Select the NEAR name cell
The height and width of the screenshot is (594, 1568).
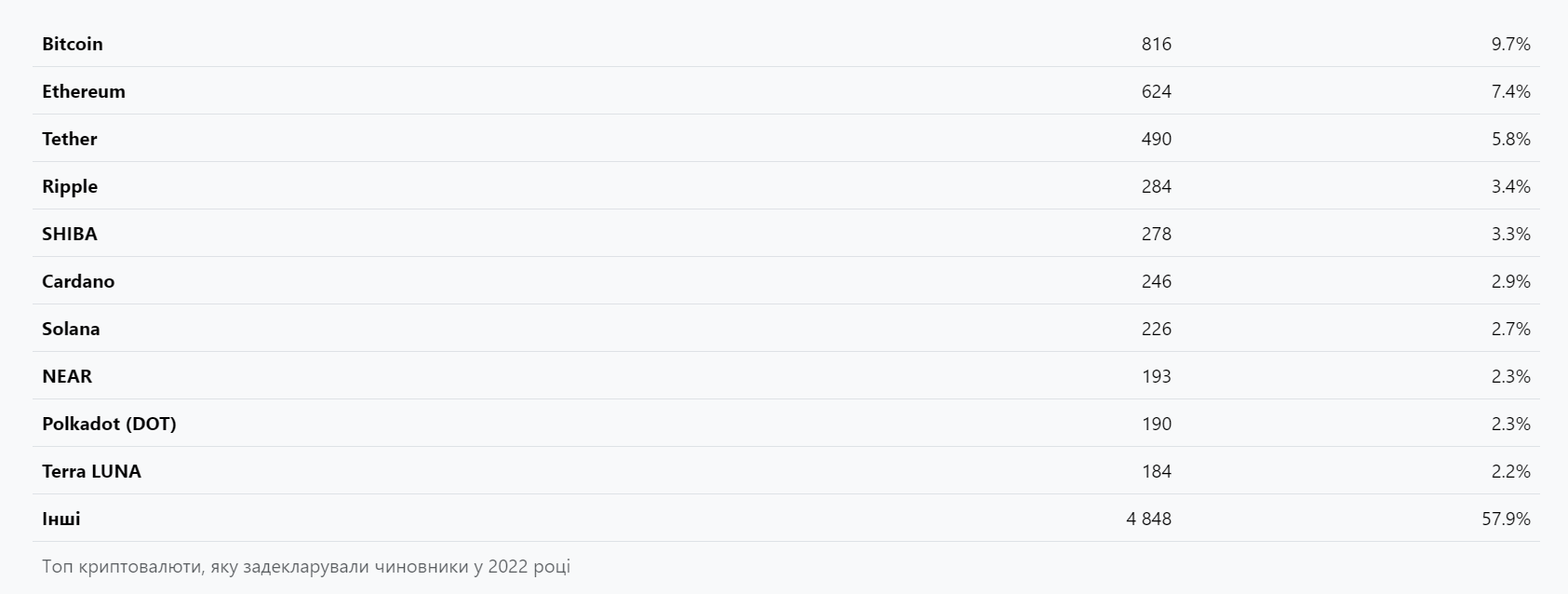[x=67, y=376]
